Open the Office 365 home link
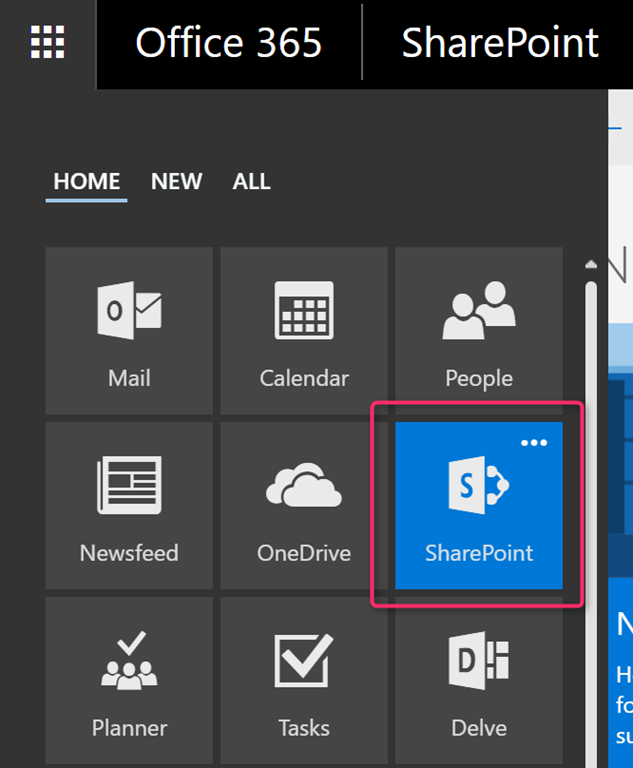This screenshot has height=768, width=633. (228, 43)
